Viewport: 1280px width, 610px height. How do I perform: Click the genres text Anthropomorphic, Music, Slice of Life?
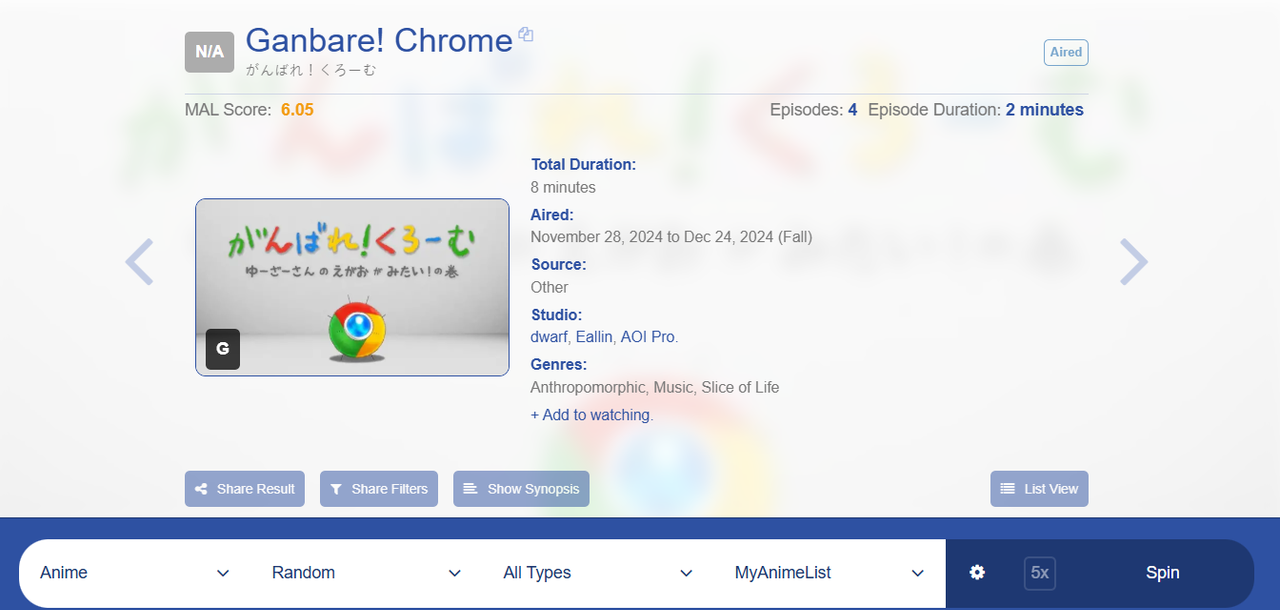click(x=655, y=387)
